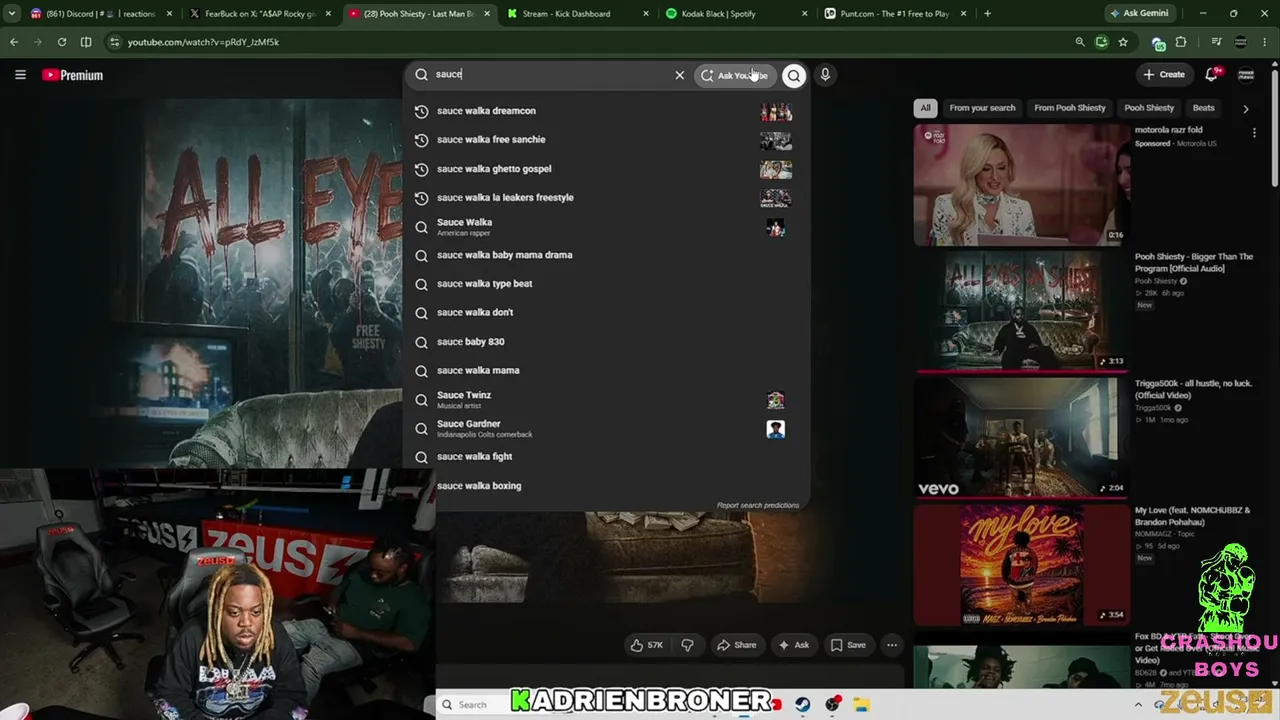Click the Ask button below video
The height and width of the screenshot is (720, 1280).
pyautogui.click(x=794, y=645)
